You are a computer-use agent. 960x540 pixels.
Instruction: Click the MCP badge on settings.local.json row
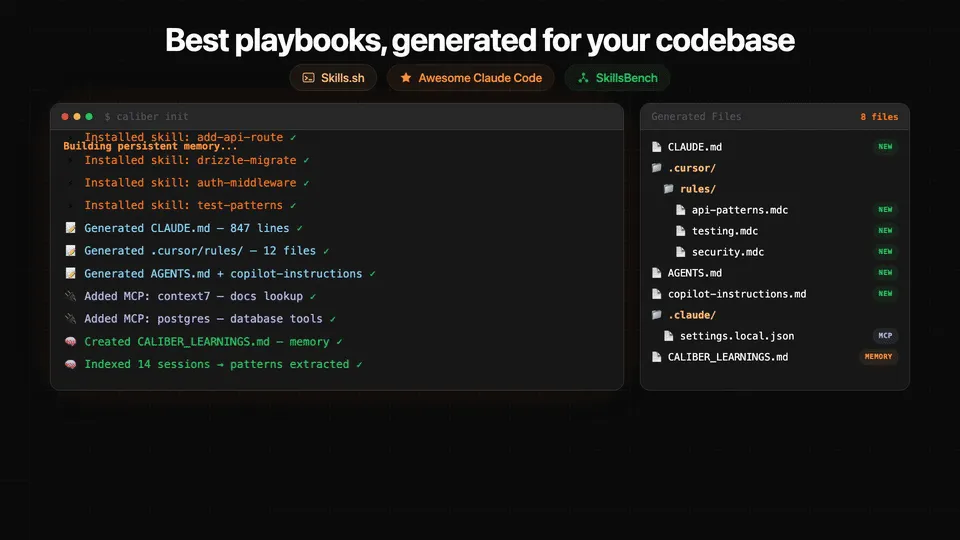[885, 336]
